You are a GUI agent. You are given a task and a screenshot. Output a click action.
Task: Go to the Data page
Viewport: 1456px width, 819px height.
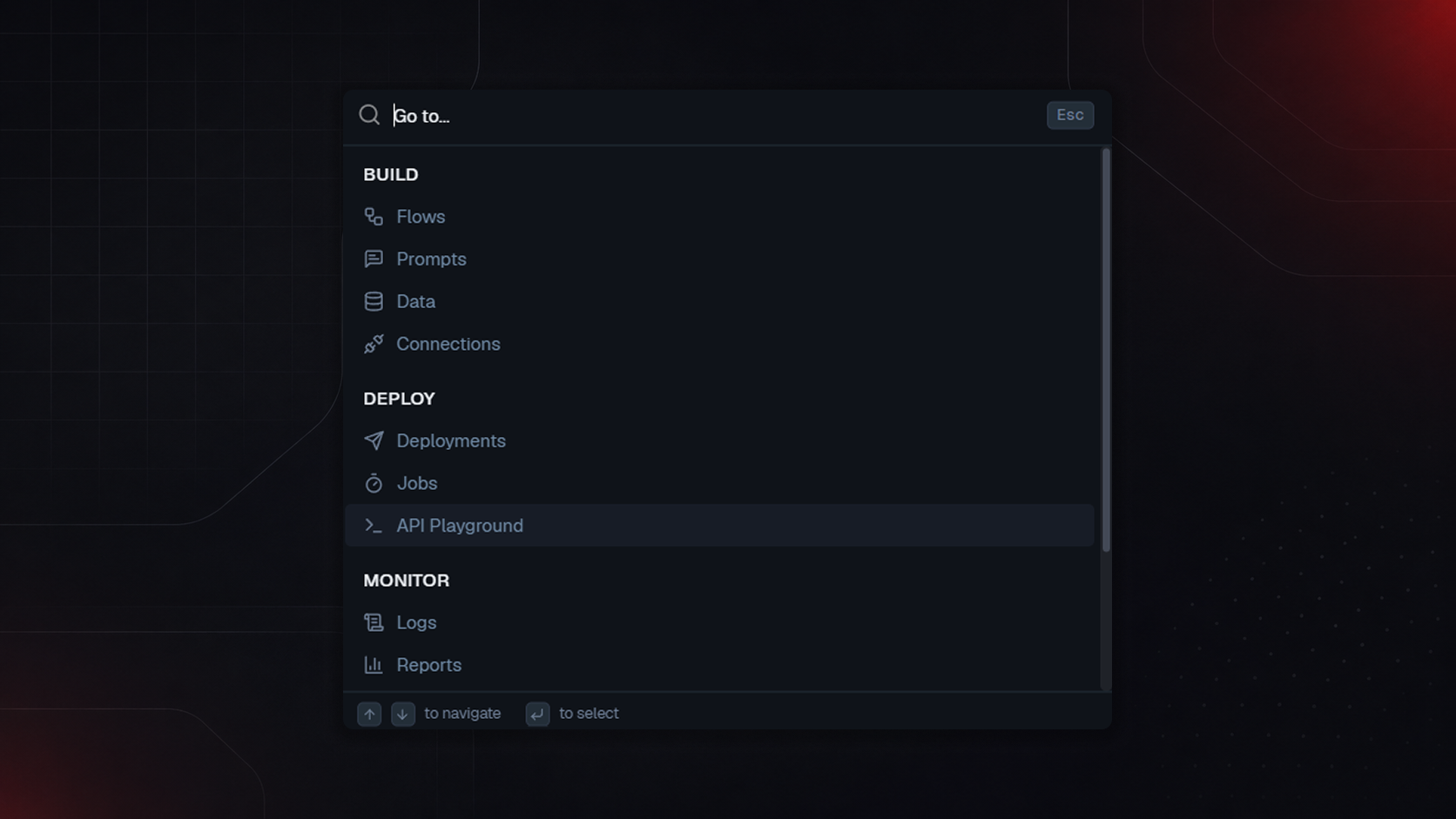[719, 302]
